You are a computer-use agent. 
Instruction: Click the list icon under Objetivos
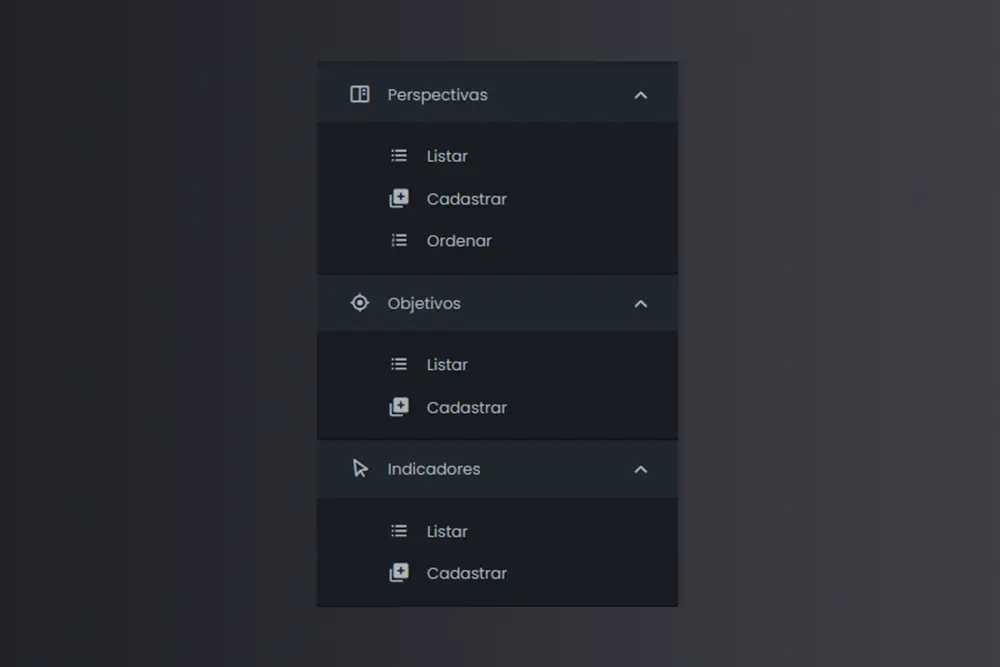(x=399, y=365)
